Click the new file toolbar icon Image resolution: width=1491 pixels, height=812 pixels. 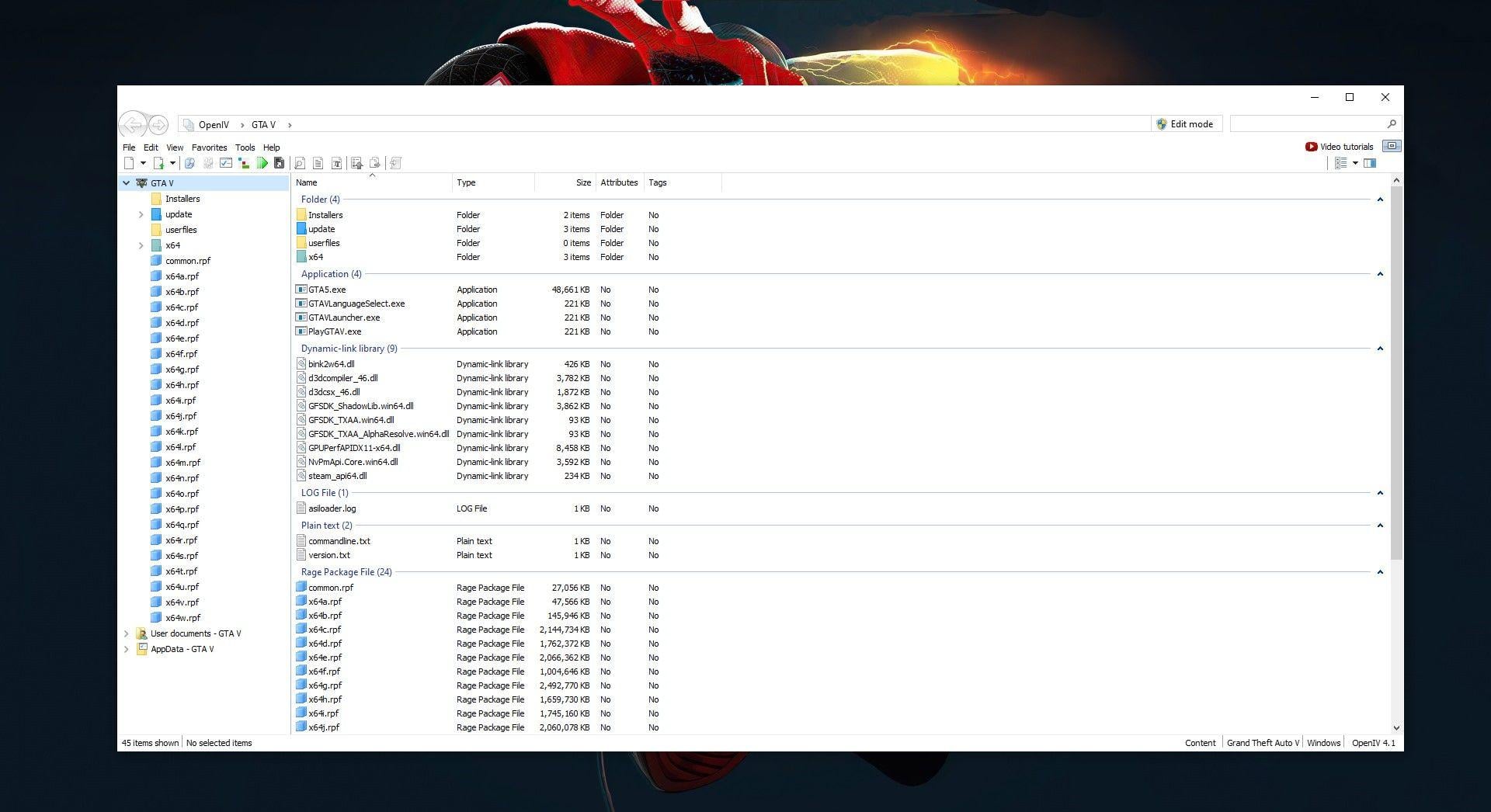click(x=129, y=163)
